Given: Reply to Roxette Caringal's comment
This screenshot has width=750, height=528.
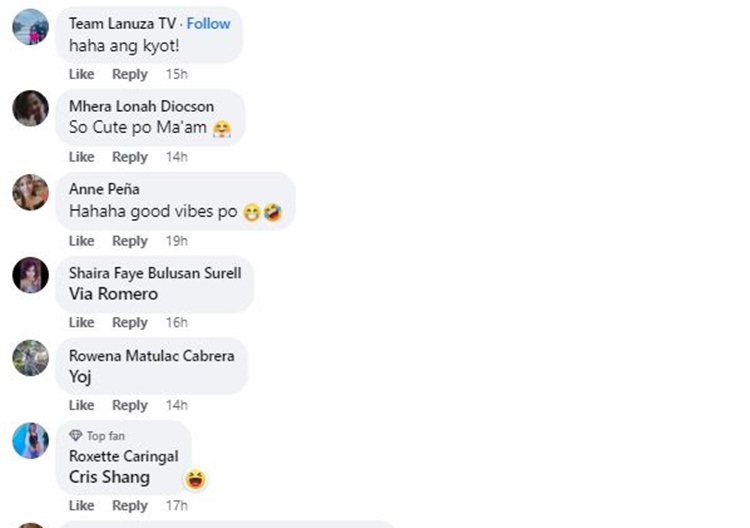Looking at the screenshot, I should pos(129,506).
